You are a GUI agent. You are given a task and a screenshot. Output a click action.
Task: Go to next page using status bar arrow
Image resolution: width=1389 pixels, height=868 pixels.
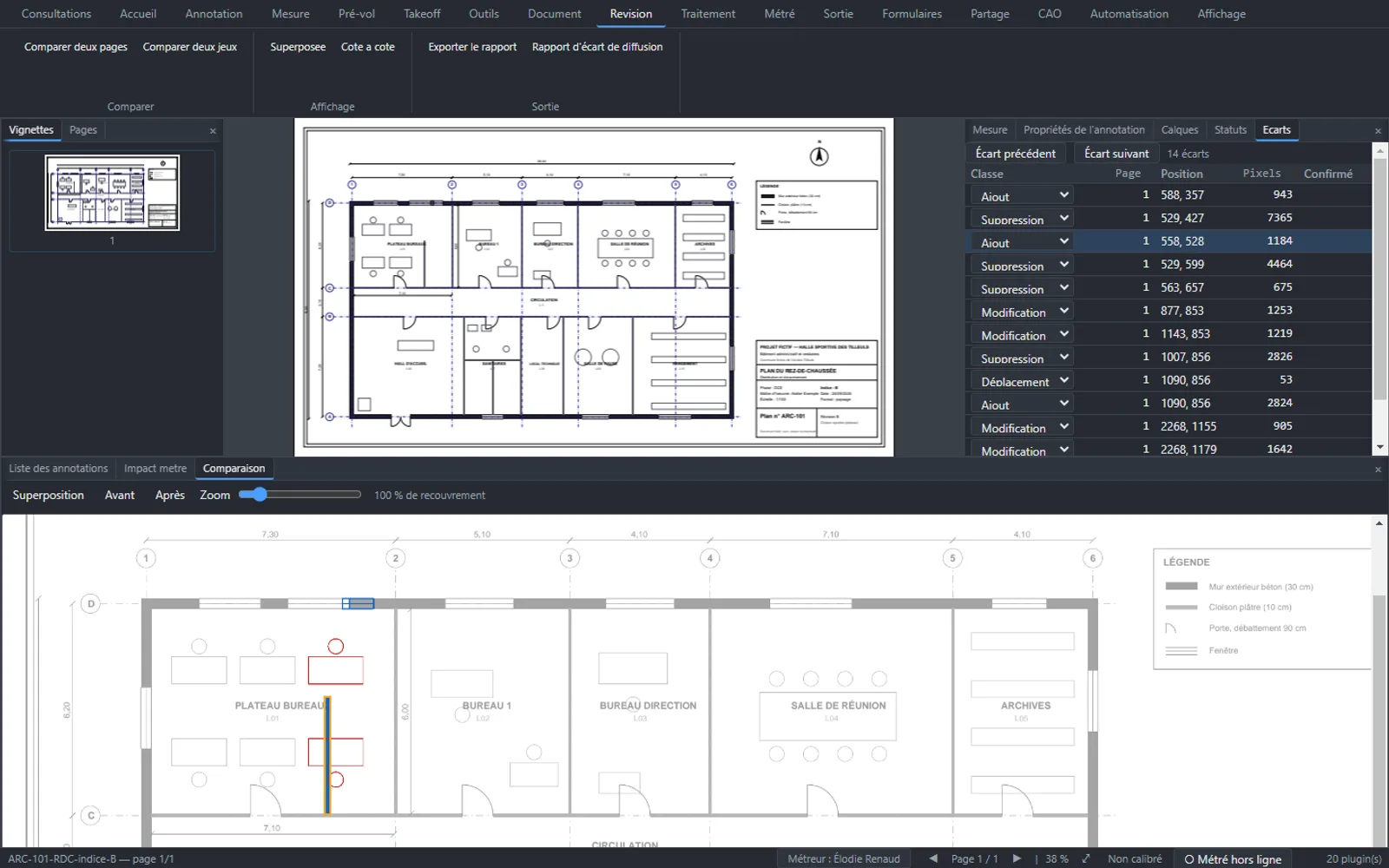(x=1017, y=858)
